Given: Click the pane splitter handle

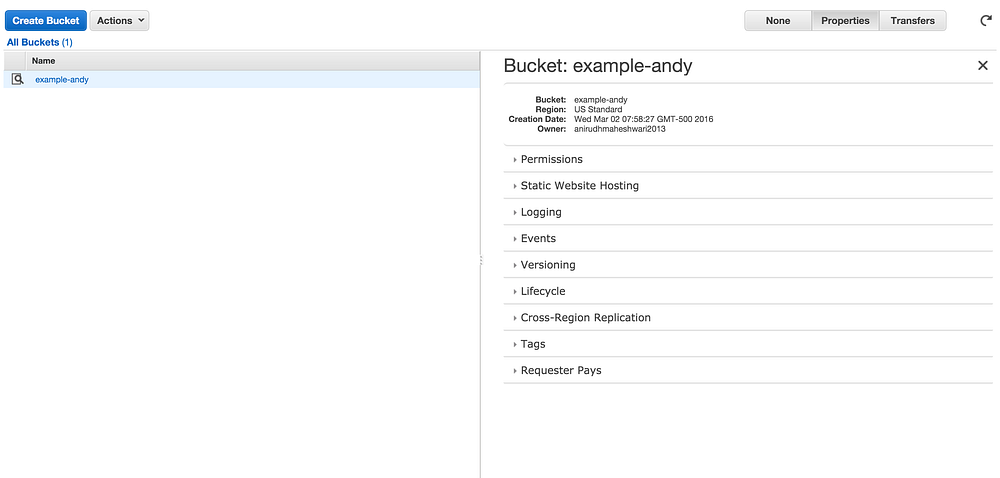Looking at the screenshot, I should coord(481,260).
